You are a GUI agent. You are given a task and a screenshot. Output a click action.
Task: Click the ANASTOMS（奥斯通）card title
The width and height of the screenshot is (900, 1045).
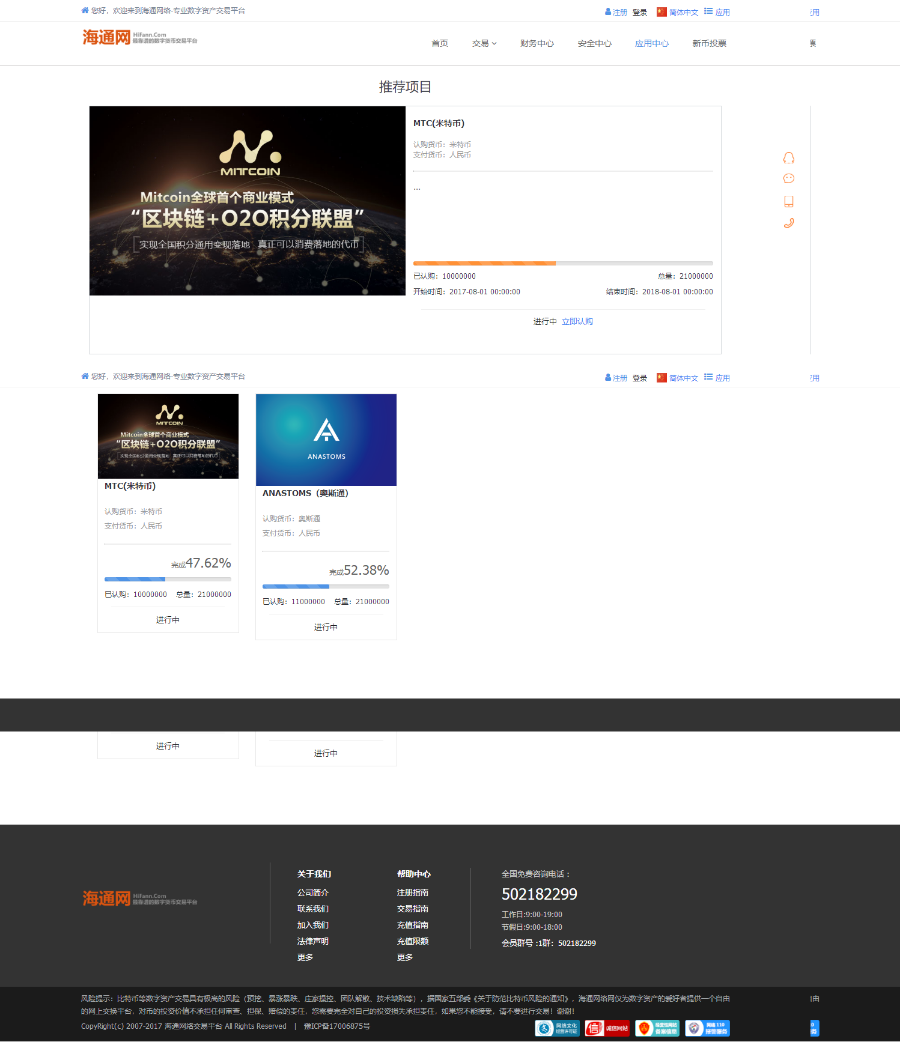point(305,493)
